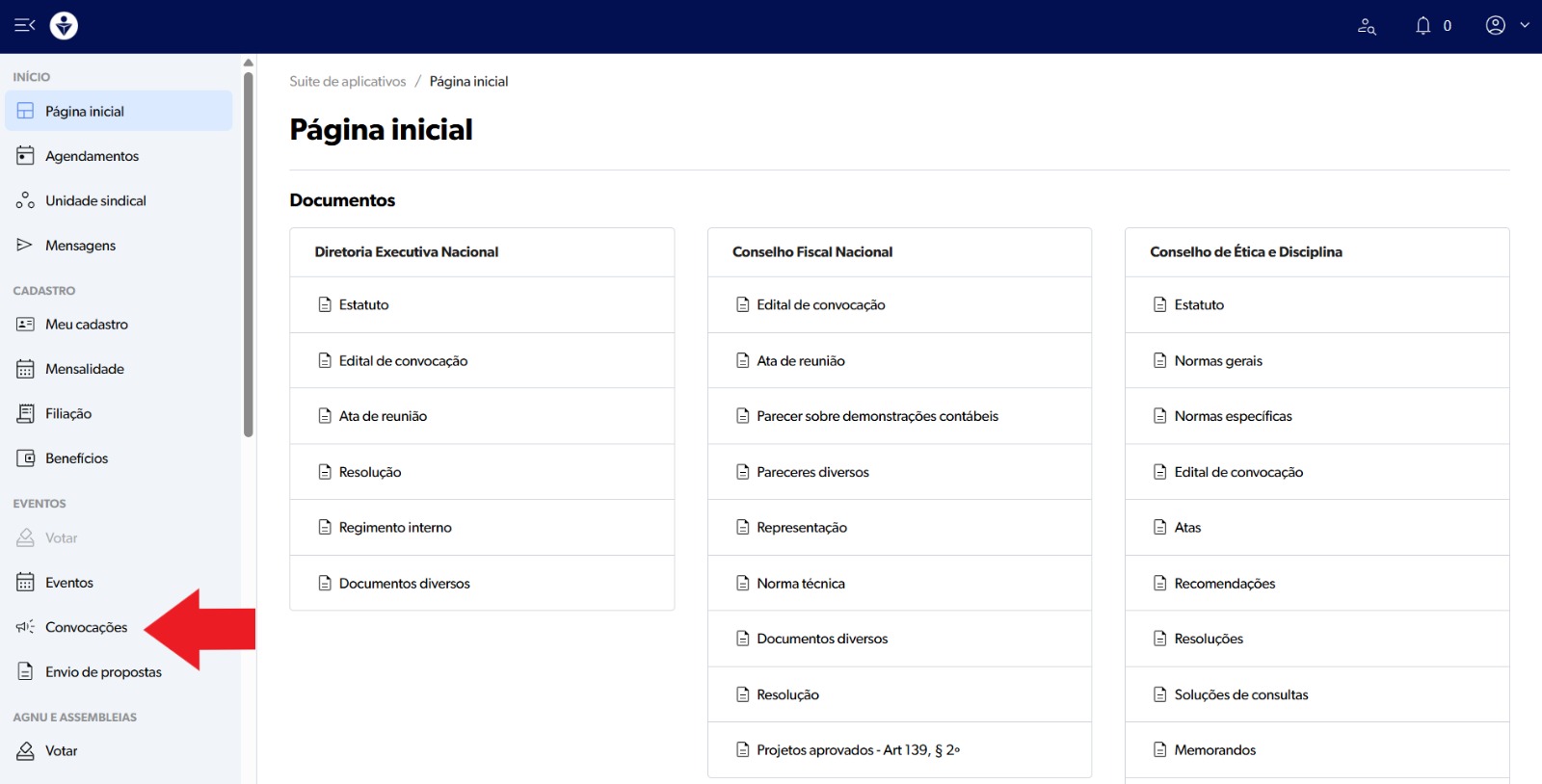Open the notifications bell icon
The height and width of the screenshot is (784, 1542).
pyautogui.click(x=1422, y=26)
